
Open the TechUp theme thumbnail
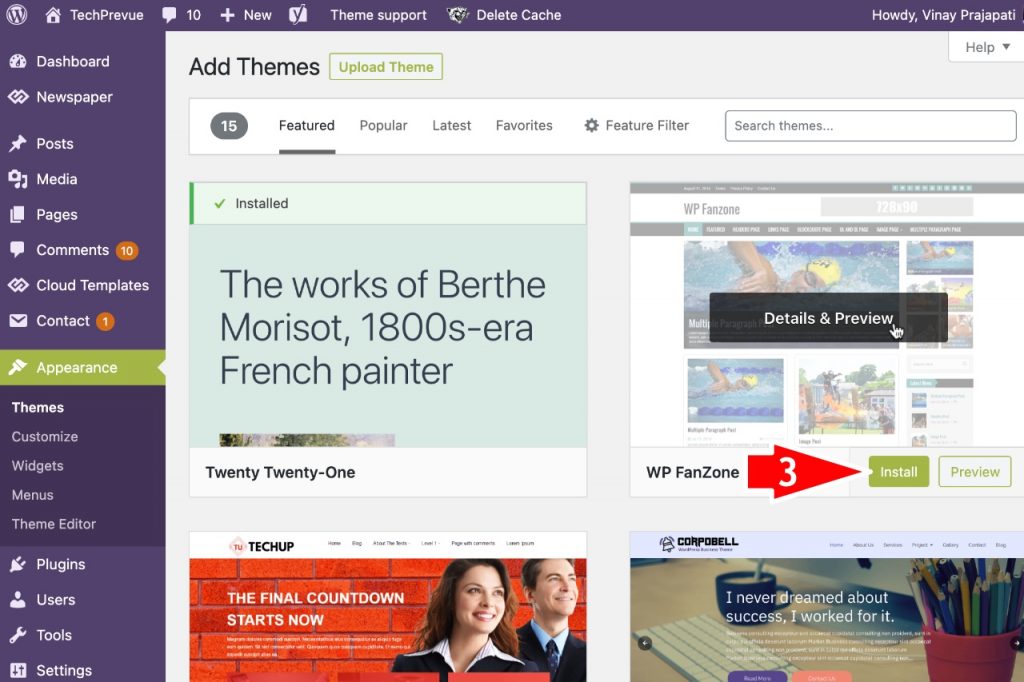pyautogui.click(x=388, y=607)
